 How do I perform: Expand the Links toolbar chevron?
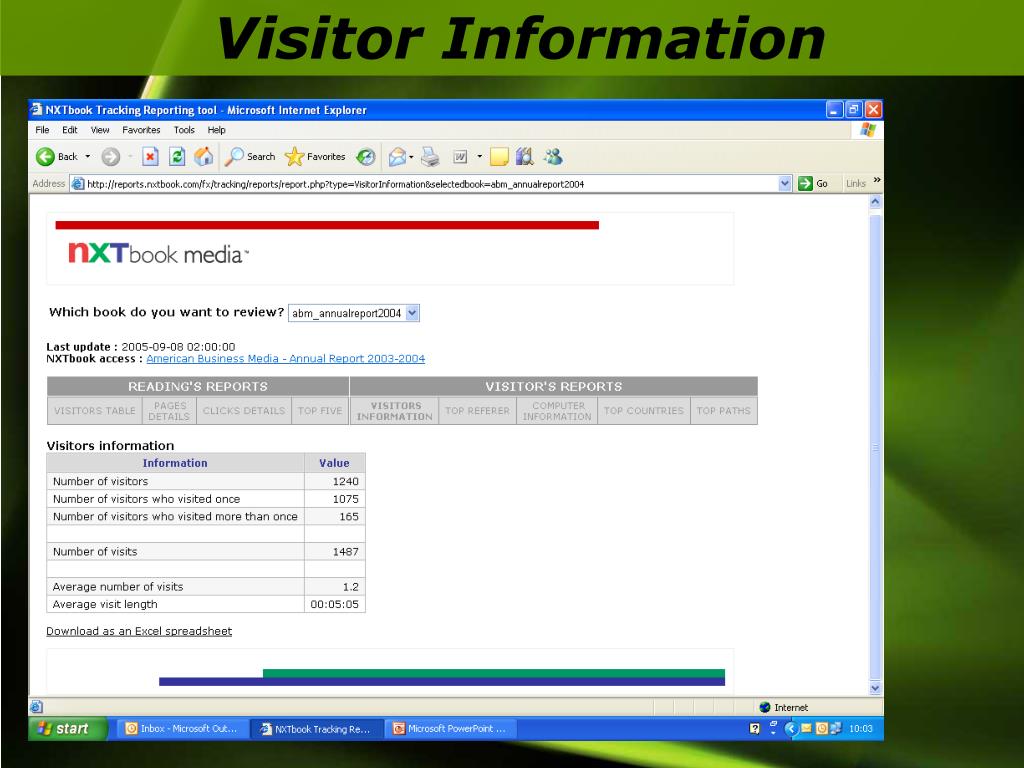(876, 180)
